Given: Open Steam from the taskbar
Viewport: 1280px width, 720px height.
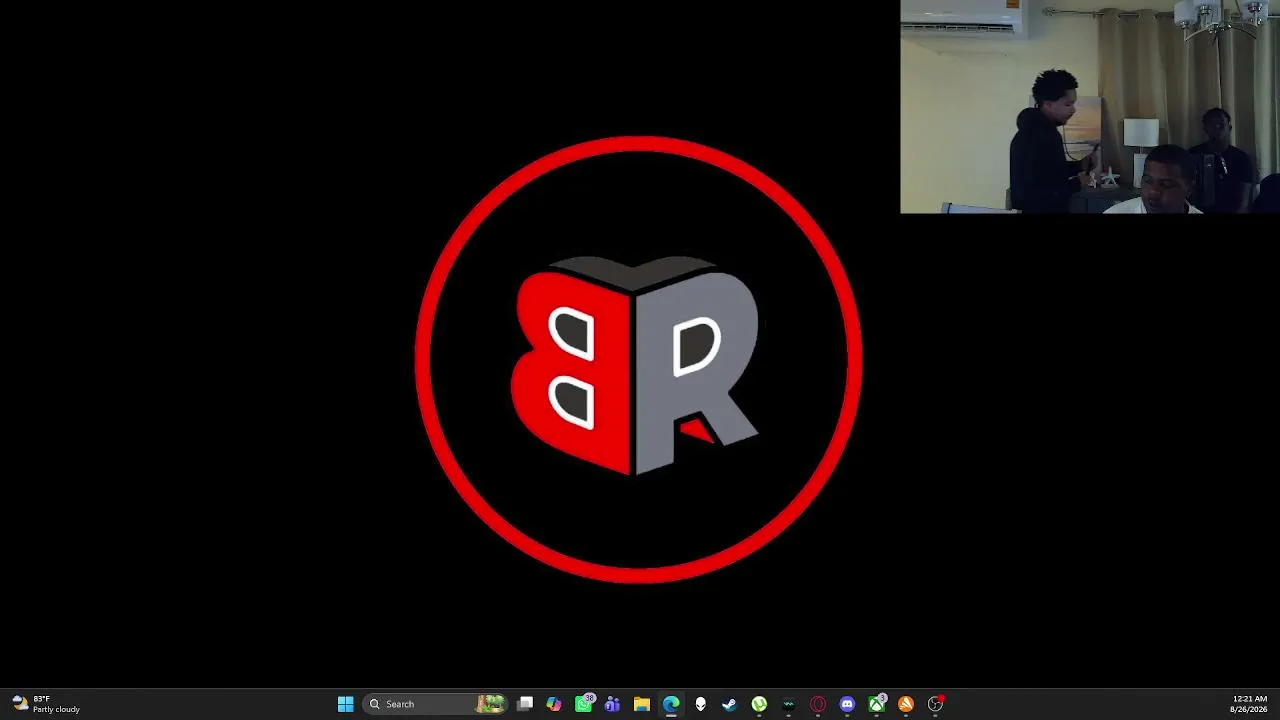Looking at the screenshot, I should 729,704.
